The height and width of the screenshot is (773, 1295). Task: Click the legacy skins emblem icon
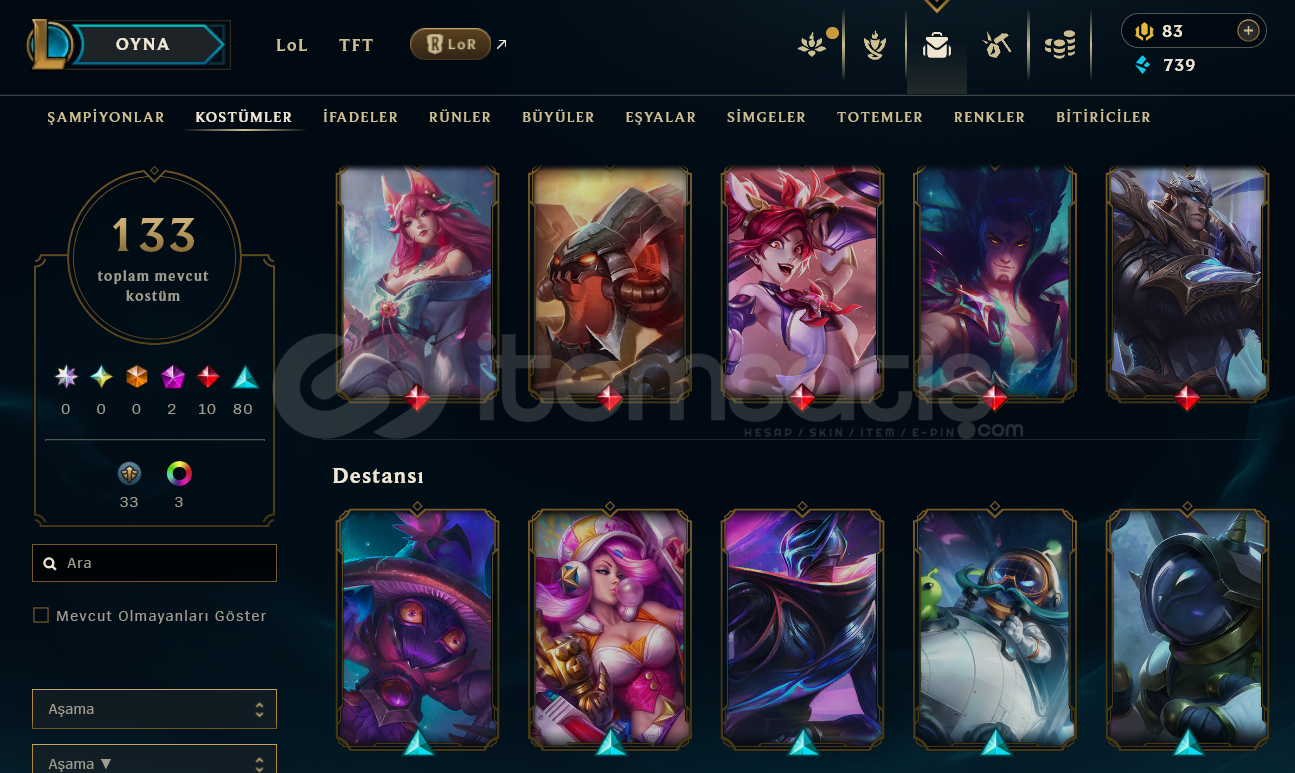(129, 474)
